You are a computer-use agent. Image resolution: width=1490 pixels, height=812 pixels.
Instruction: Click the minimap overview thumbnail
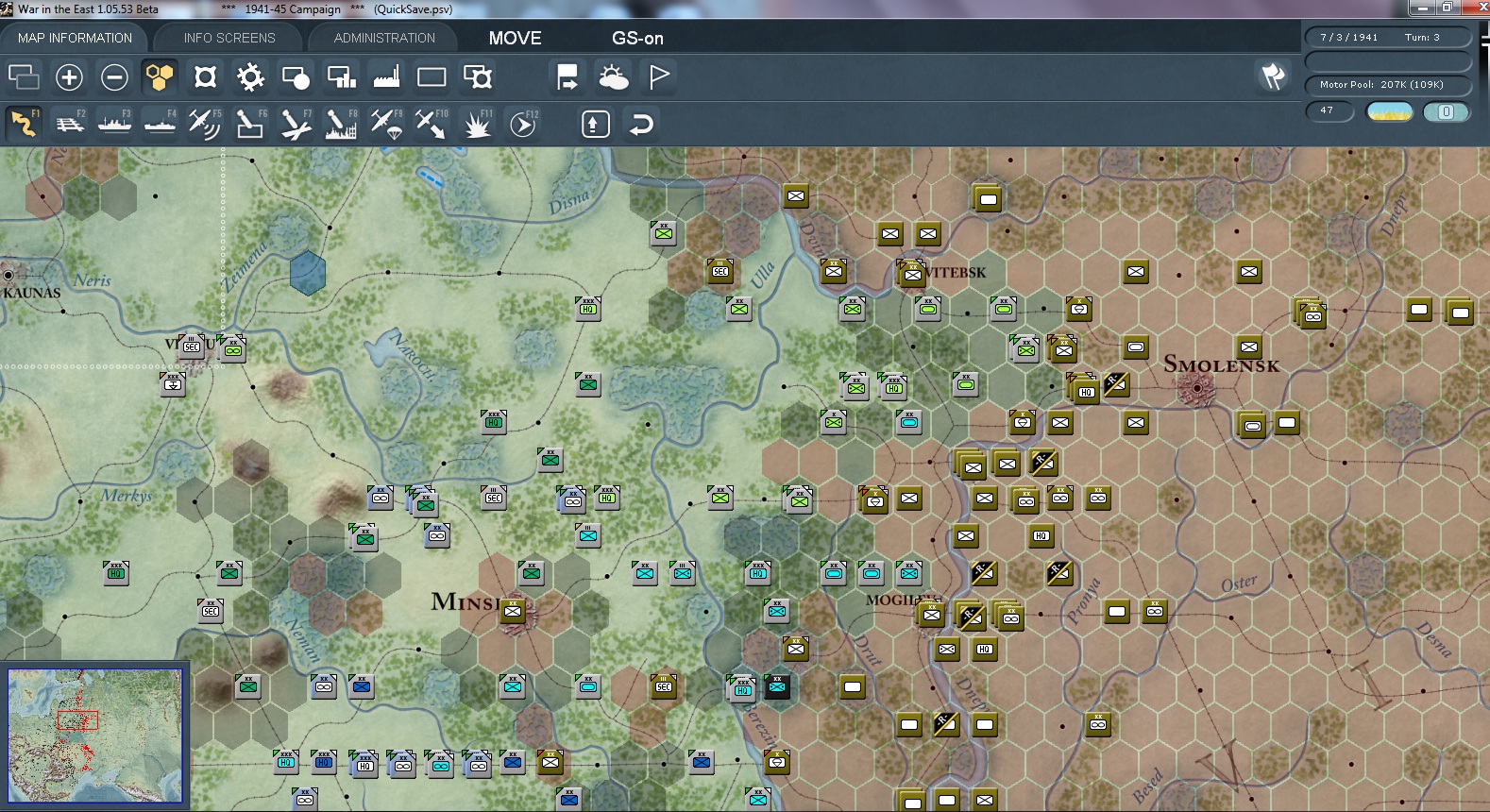pyautogui.click(x=94, y=736)
